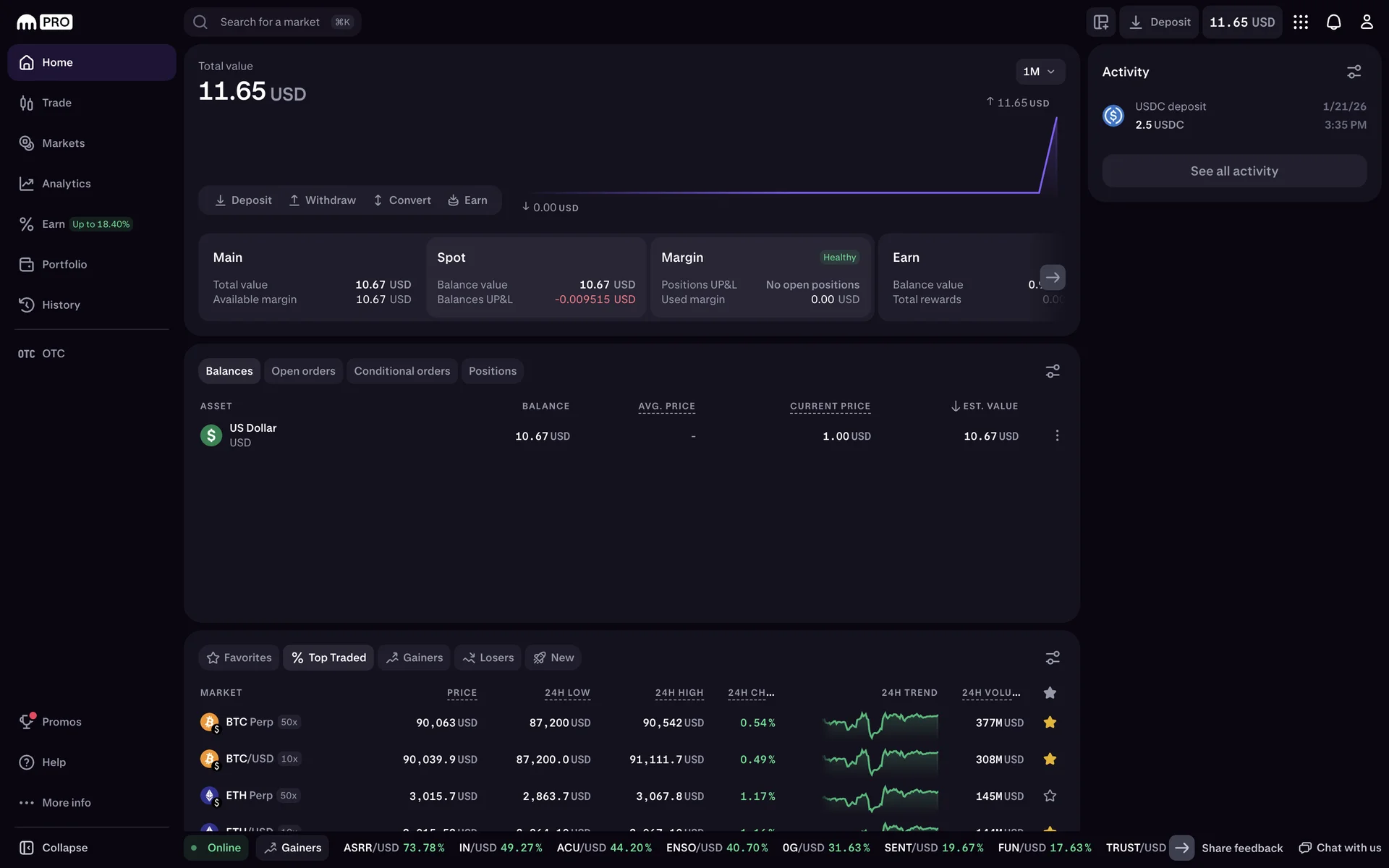Switch to the Open orders tab
This screenshot has width=1389, height=868.
[303, 371]
